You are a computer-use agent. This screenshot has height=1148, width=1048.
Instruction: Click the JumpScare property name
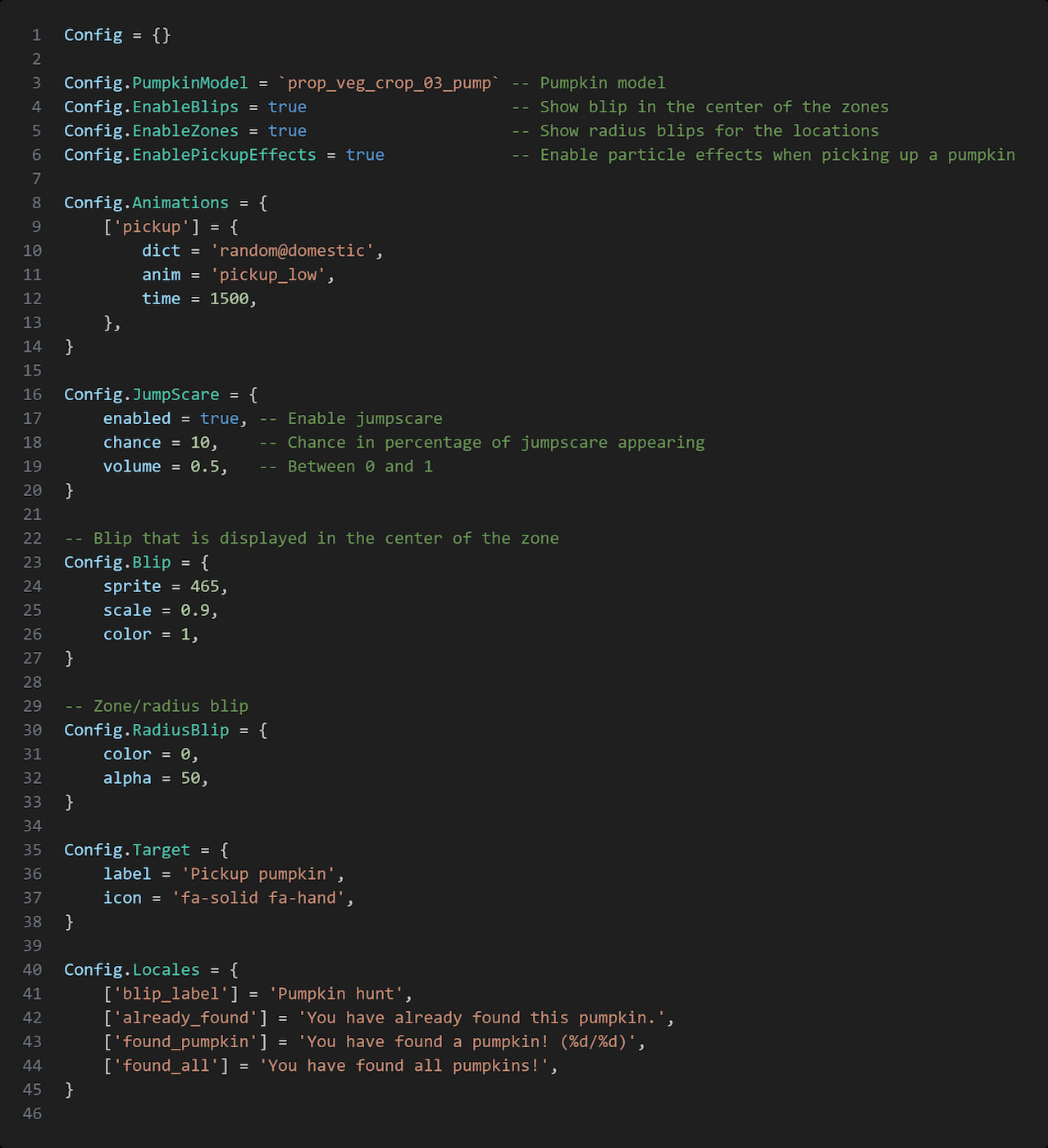175,394
